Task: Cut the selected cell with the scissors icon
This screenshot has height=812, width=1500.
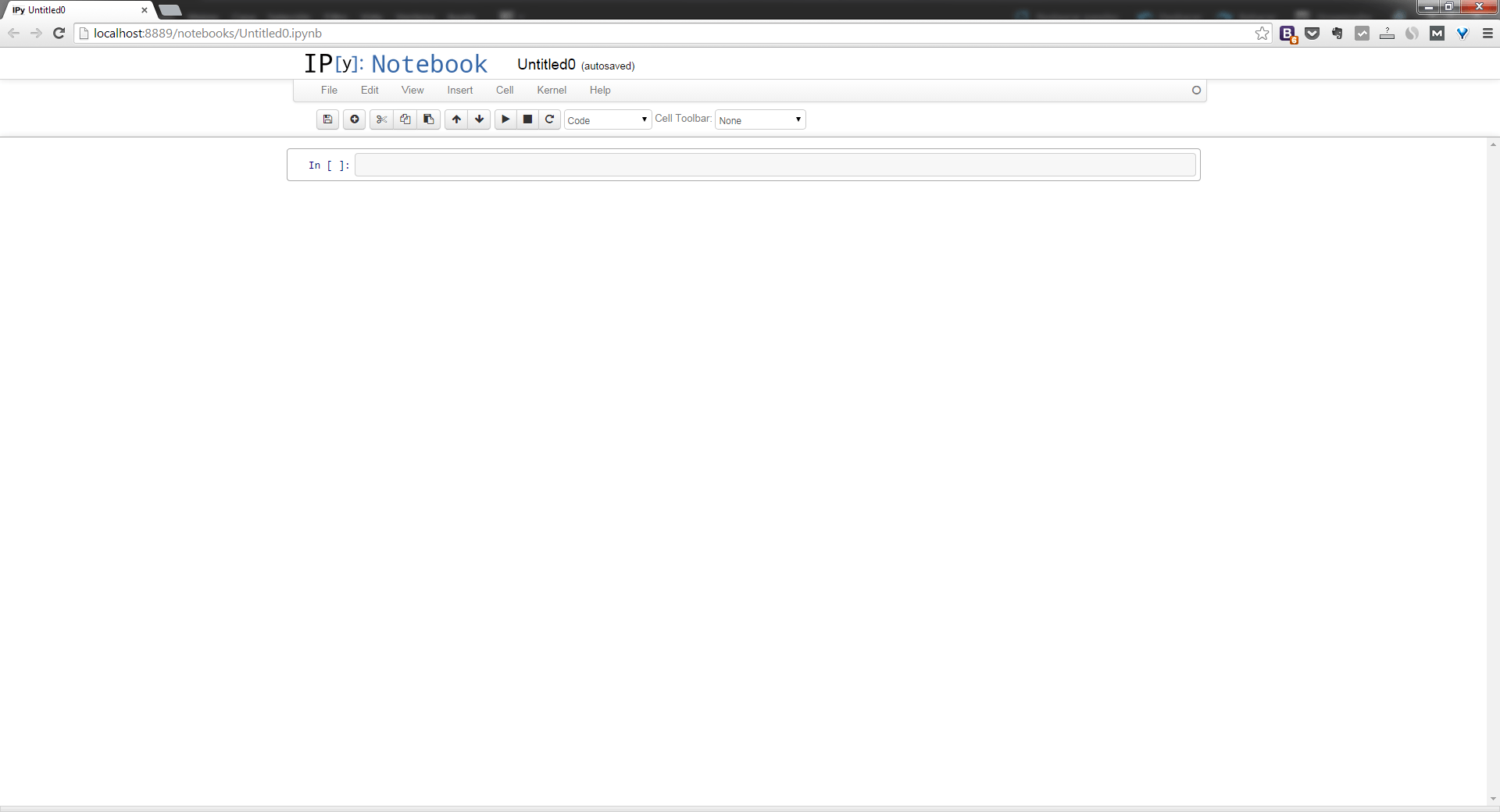Action: click(381, 119)
